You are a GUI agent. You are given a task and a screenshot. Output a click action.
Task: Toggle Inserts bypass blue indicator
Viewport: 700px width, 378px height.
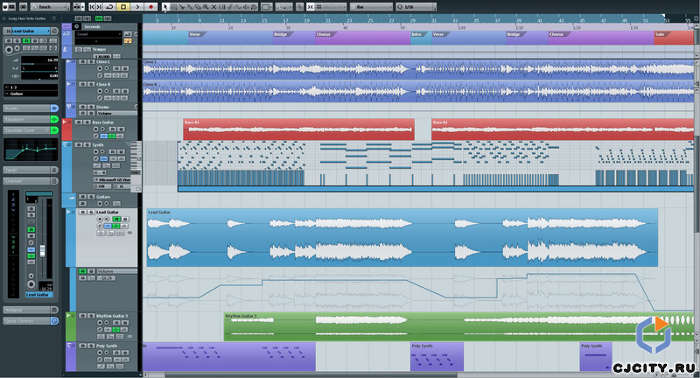(54, 108)
